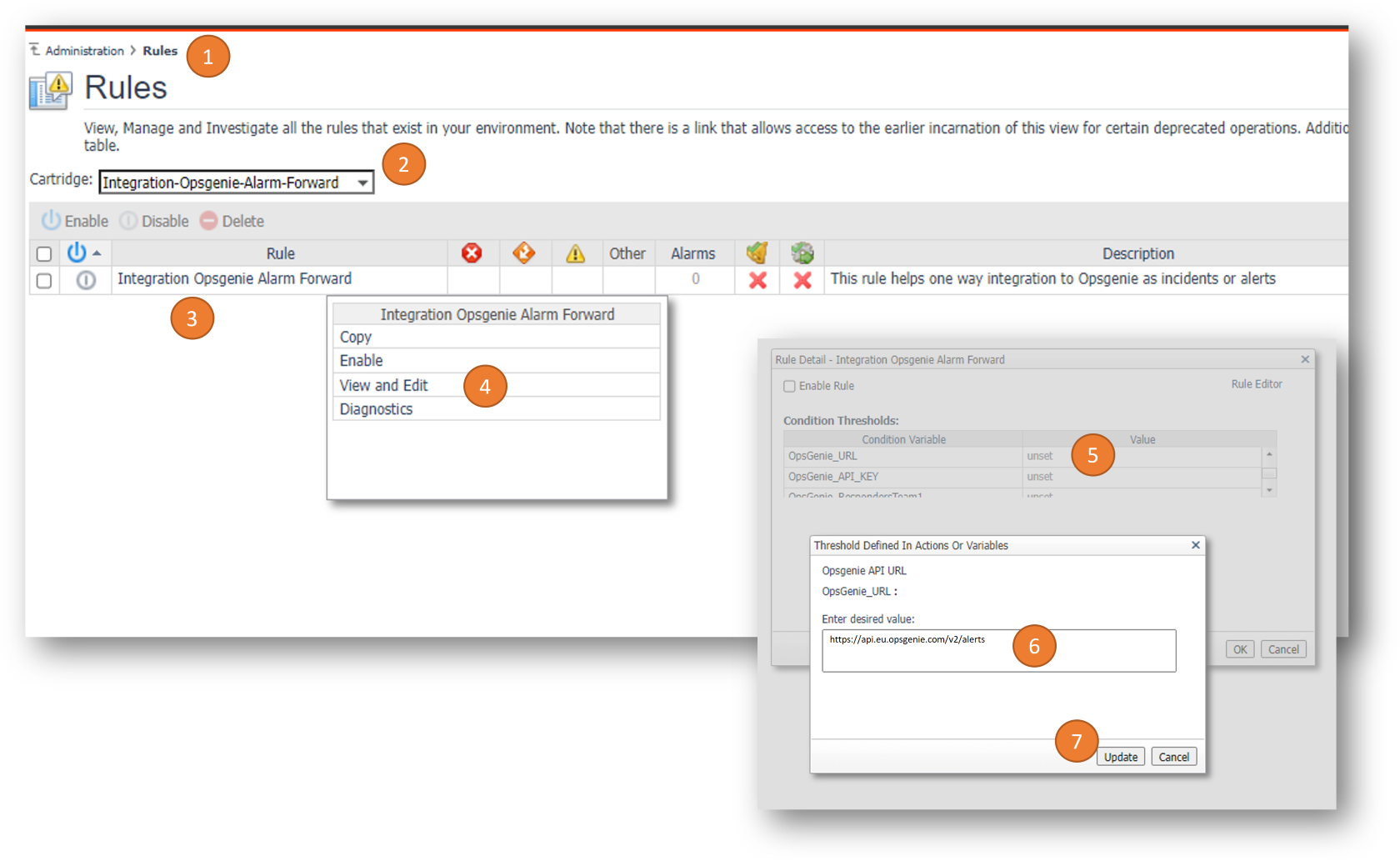Click the fatal severity red X column icon

(472, 253)
